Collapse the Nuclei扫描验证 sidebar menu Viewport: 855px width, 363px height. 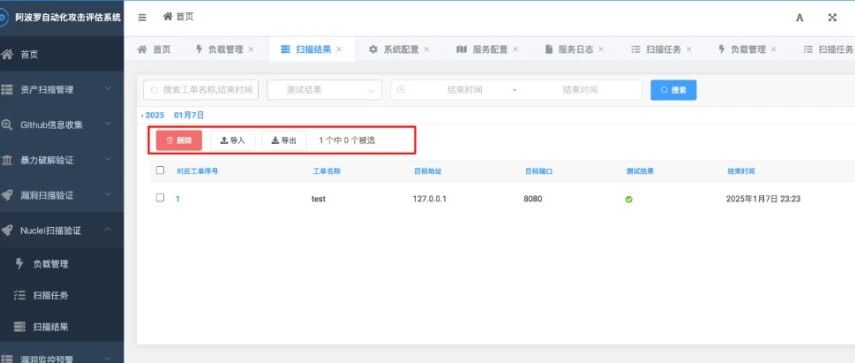point(107,229)
